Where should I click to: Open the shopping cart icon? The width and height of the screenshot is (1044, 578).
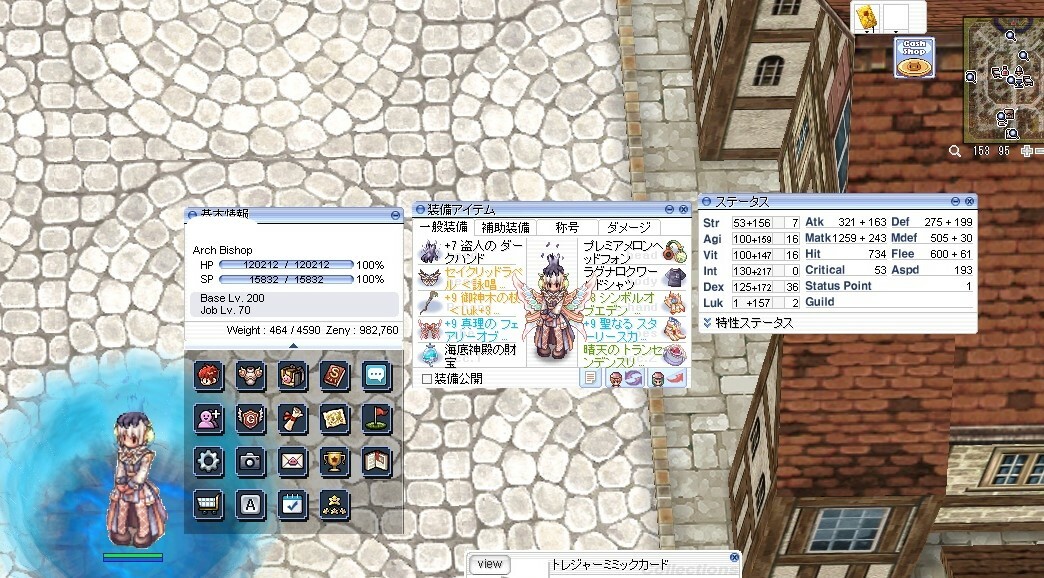(208, 504)
